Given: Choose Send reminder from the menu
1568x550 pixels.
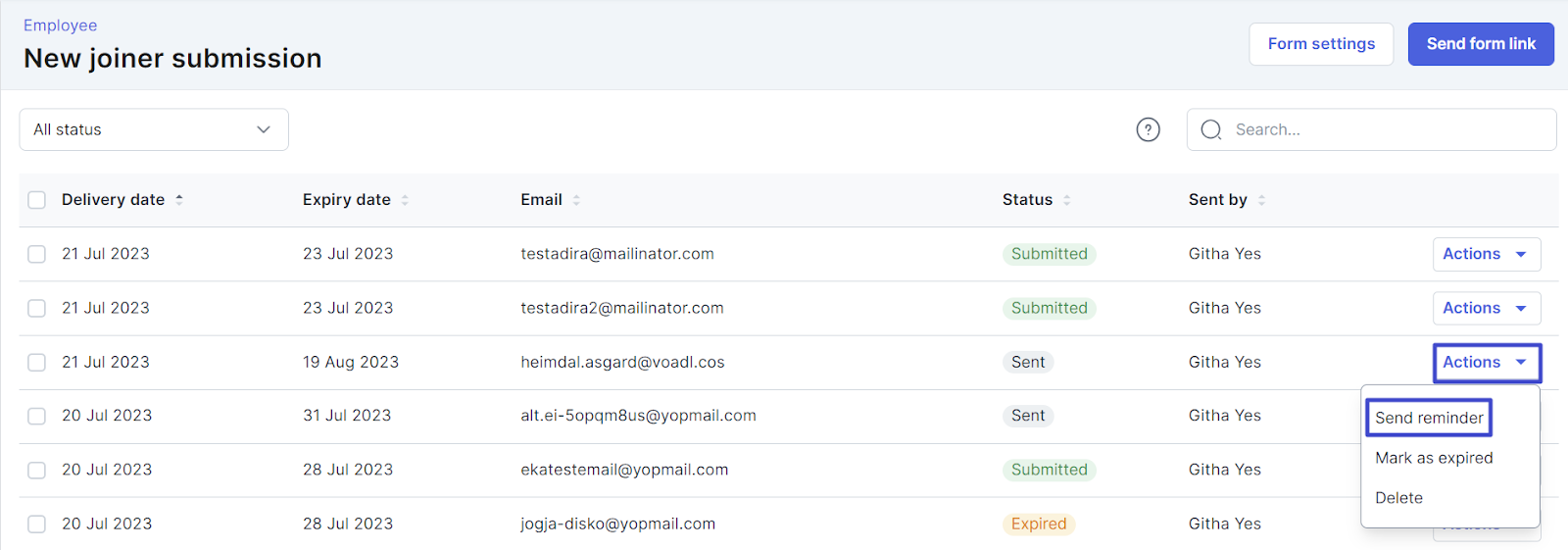Looking at the screenshot, I should 1429,418.
